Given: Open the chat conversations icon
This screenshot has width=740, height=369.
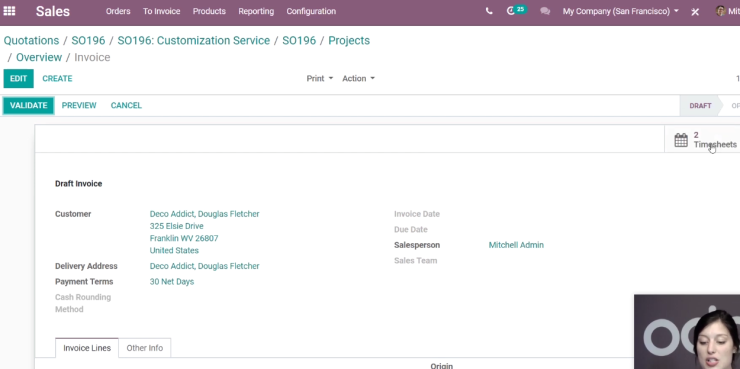Looking at the screenshot, I should [545, 11].
